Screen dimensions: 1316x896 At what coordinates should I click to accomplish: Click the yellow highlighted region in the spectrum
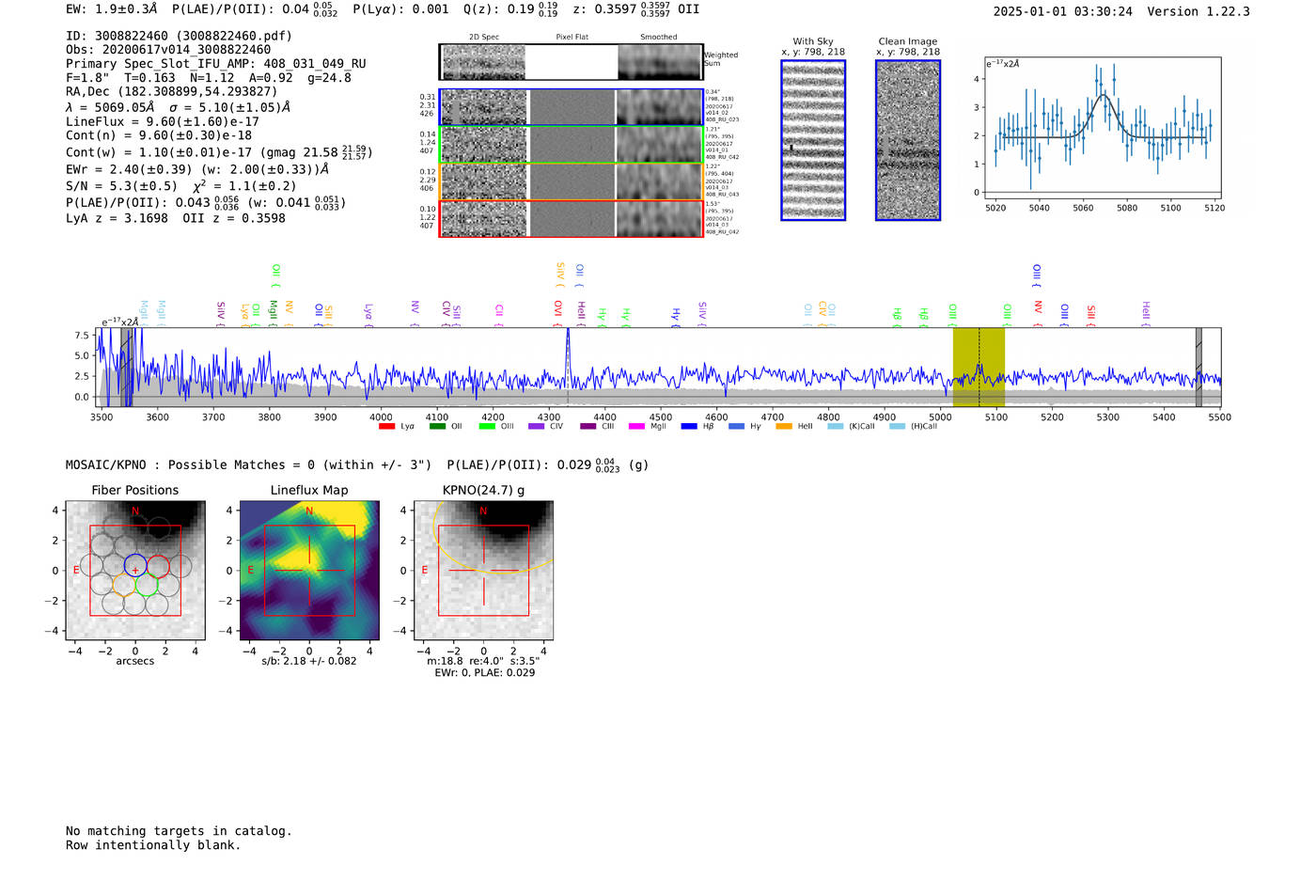[979, 367]
